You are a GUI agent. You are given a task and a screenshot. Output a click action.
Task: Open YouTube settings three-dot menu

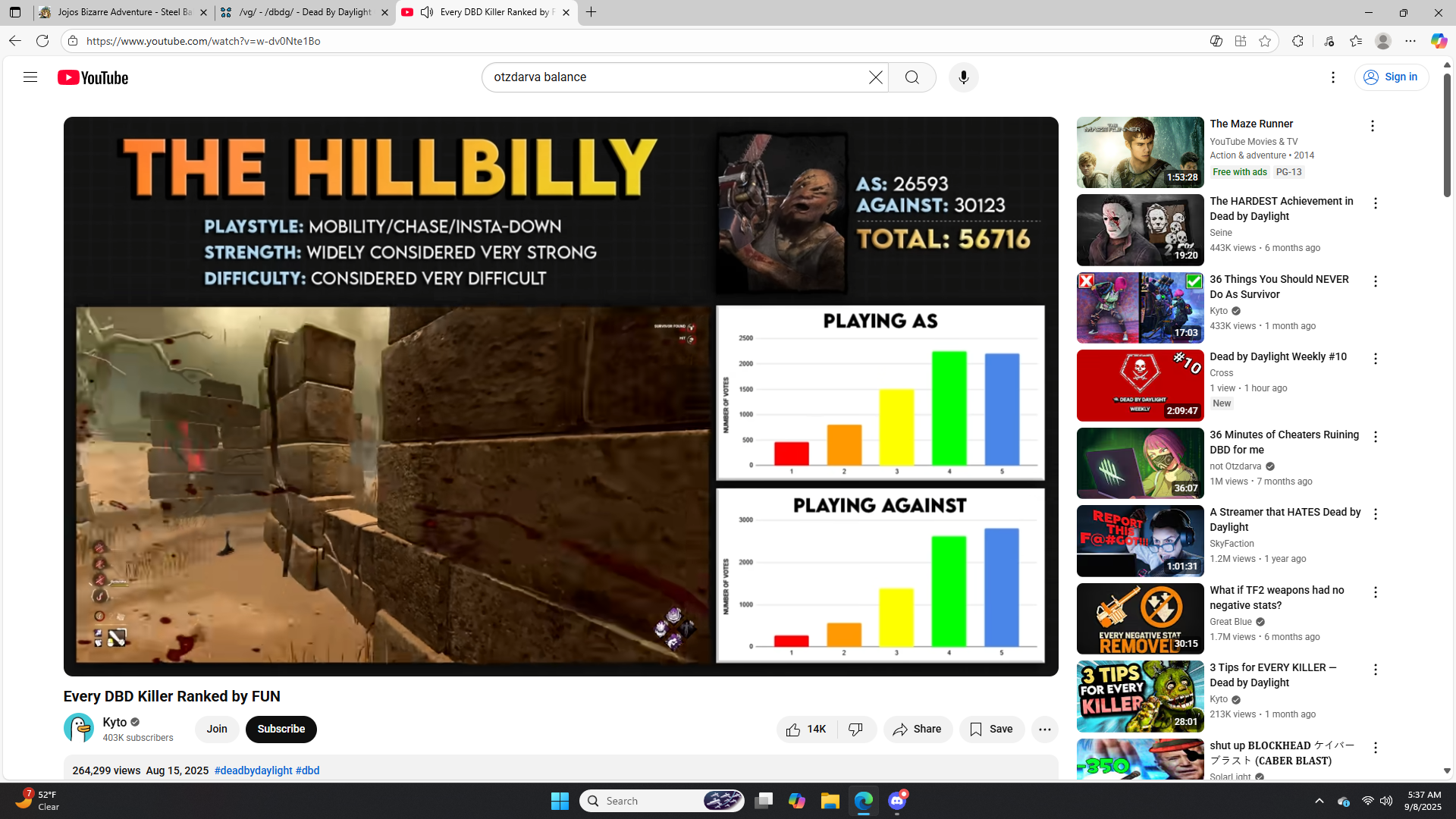coord(1332,77)
